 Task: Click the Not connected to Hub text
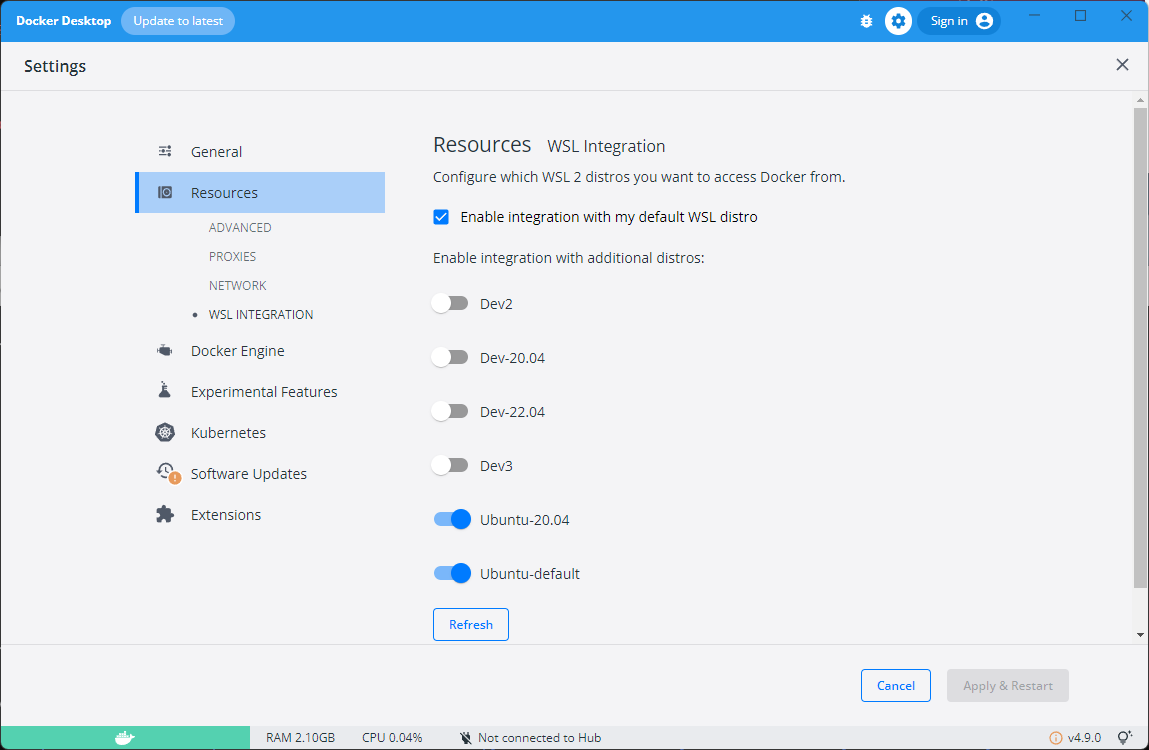pyautogui.click(x=539, y=738)
